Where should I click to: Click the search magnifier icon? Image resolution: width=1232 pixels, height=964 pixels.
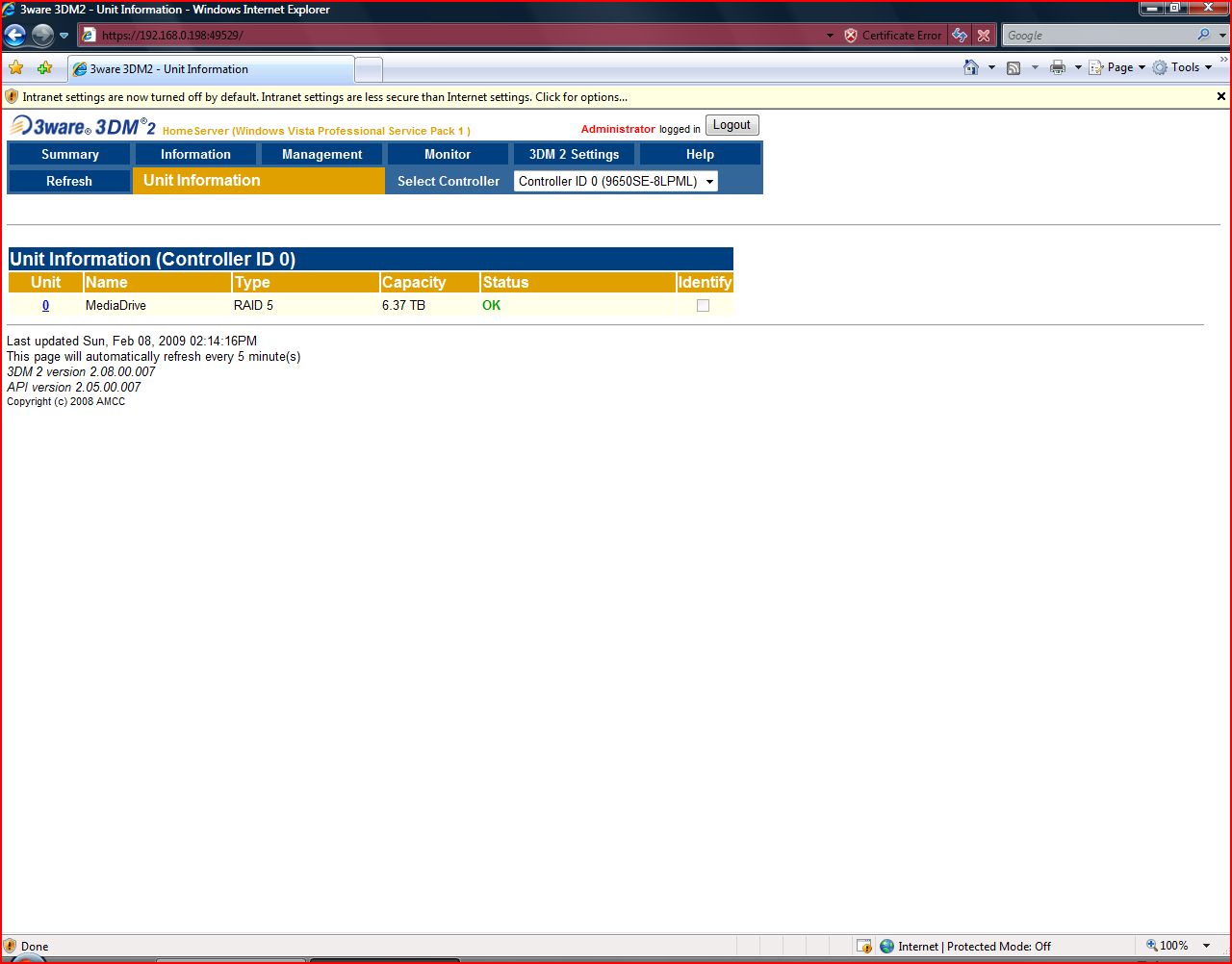pos(1203,36)
